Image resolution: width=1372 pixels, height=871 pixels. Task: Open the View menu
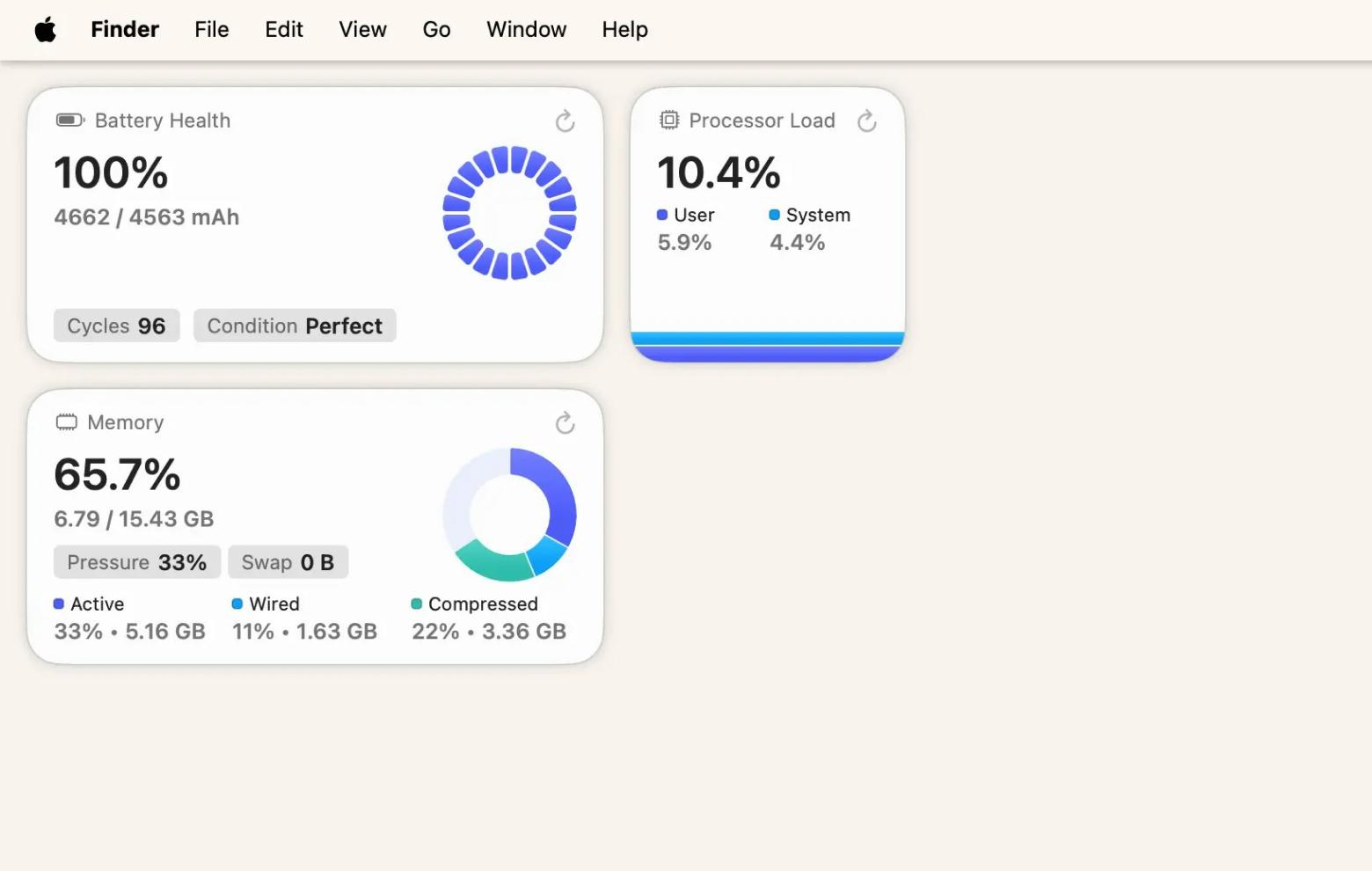(362, 30)
